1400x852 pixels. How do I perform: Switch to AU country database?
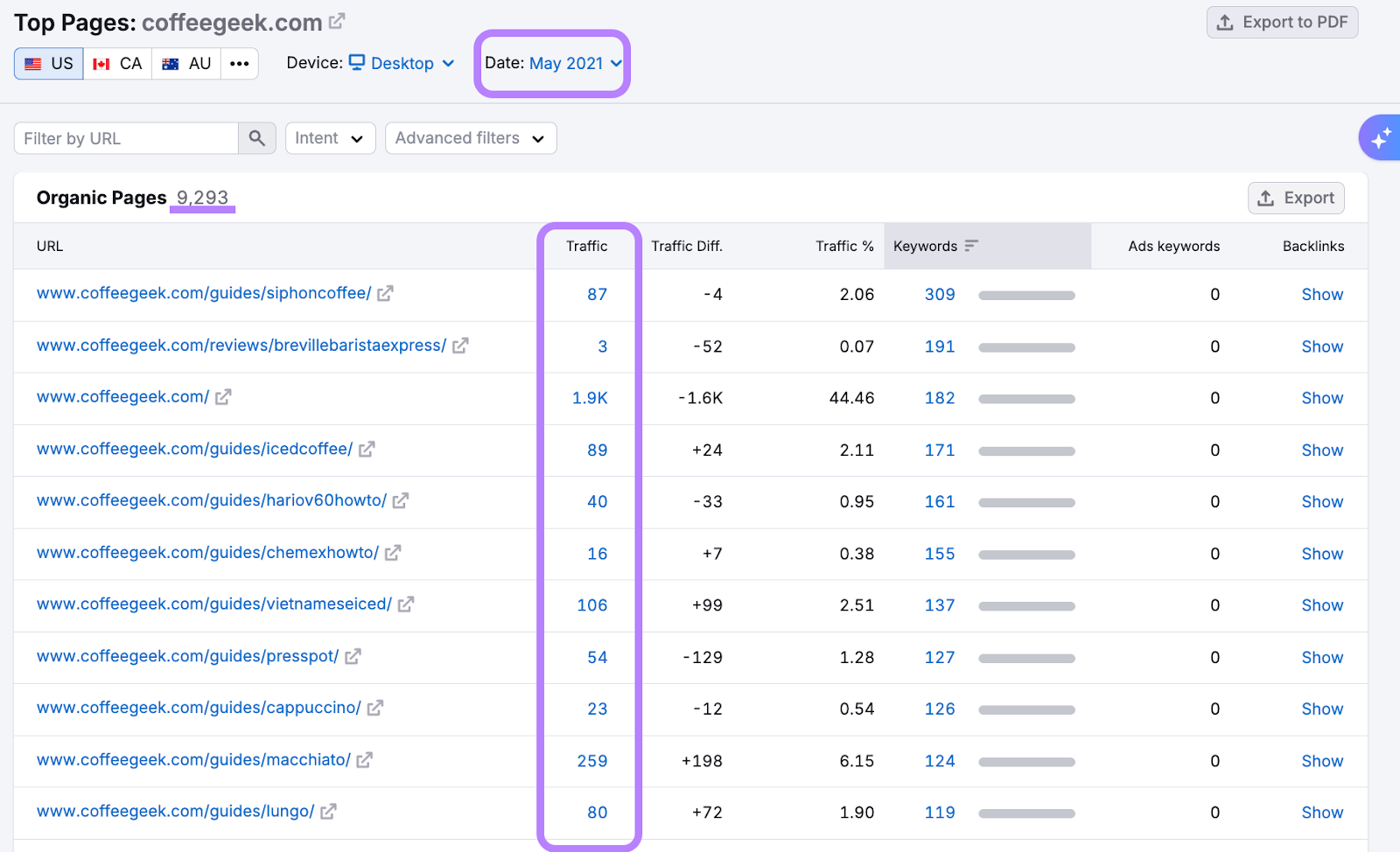point(186,64)
